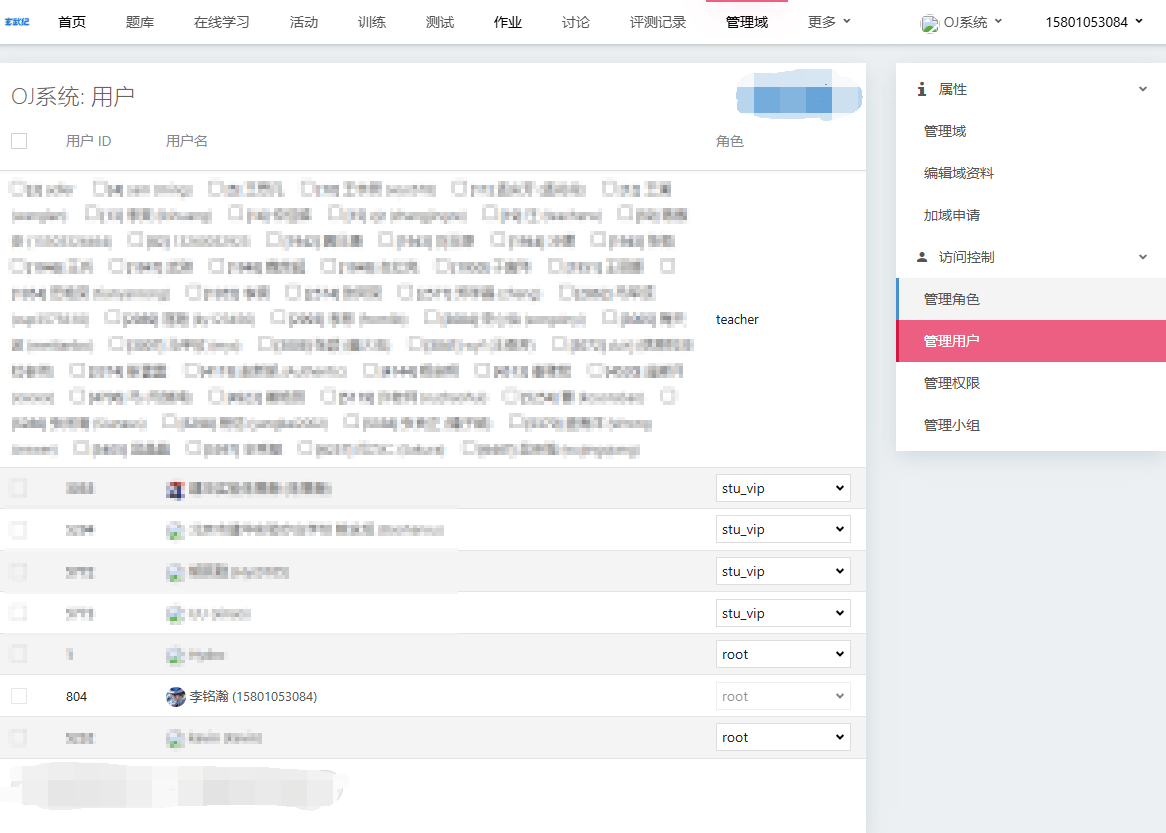This screenshot has width=1166, height=833.
Task: Click the person icon beside 访问控制
Action: click(922, 257)
